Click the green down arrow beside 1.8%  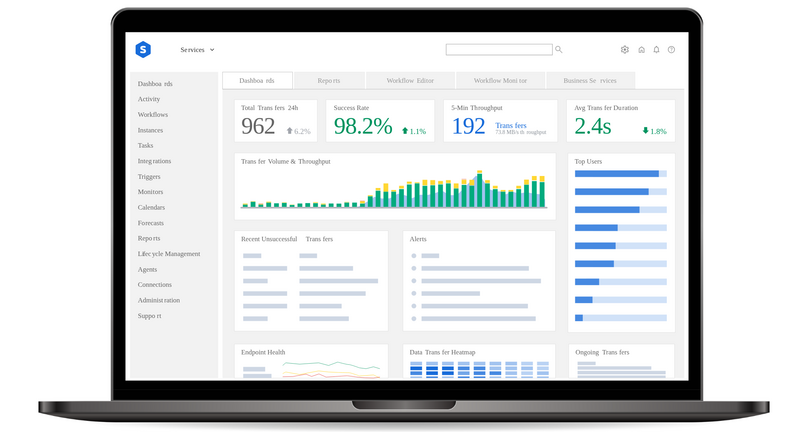tap(645, 131)
